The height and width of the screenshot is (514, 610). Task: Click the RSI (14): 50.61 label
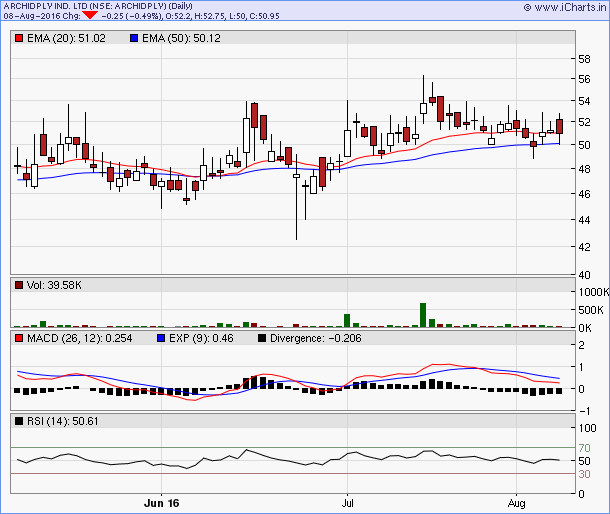point(63,421)
